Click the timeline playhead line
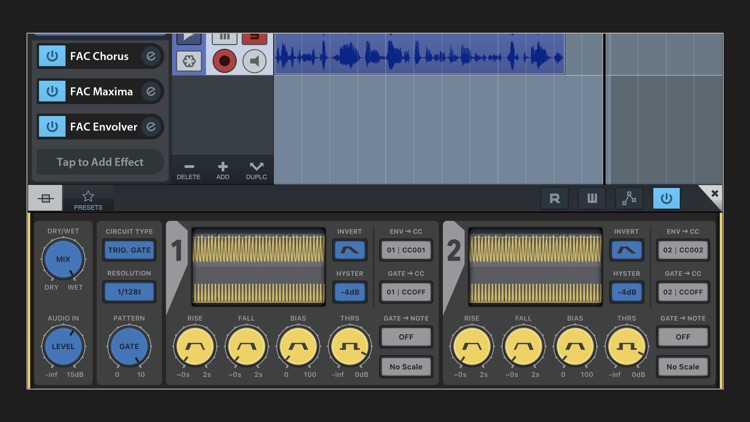Screen dimensions: 750x422 click(x=604, y=109)
